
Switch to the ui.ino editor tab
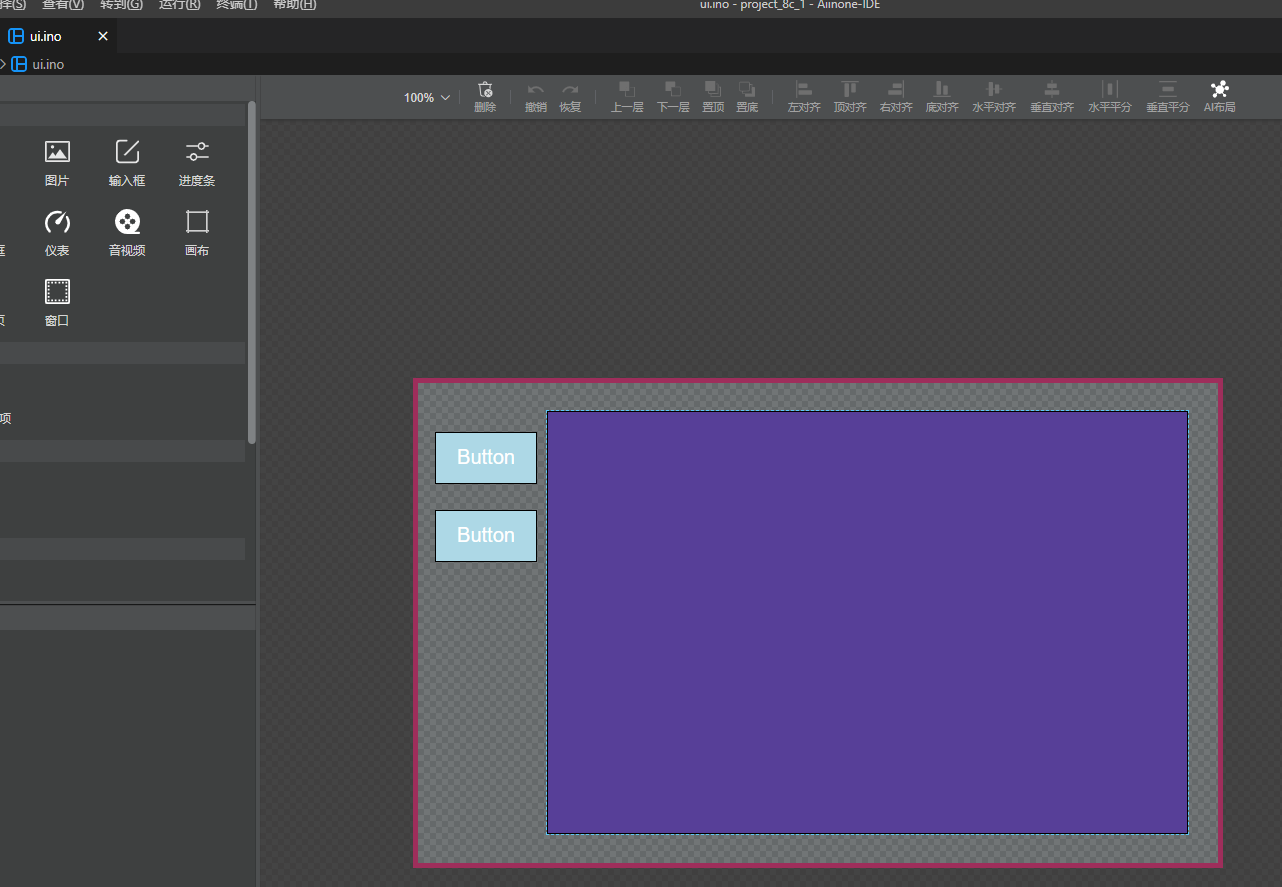pos(46,36)
